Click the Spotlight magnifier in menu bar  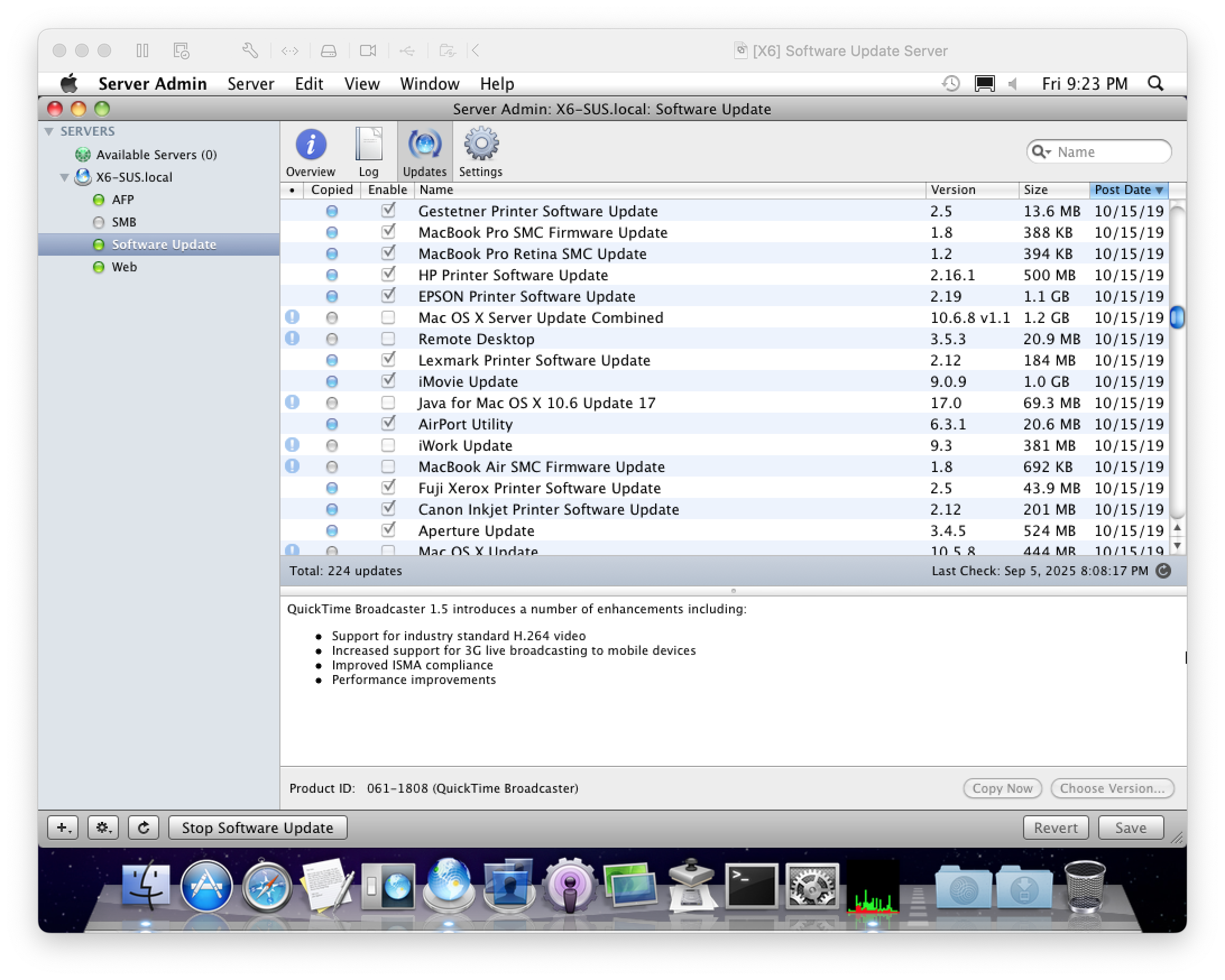coord(1155,84)
